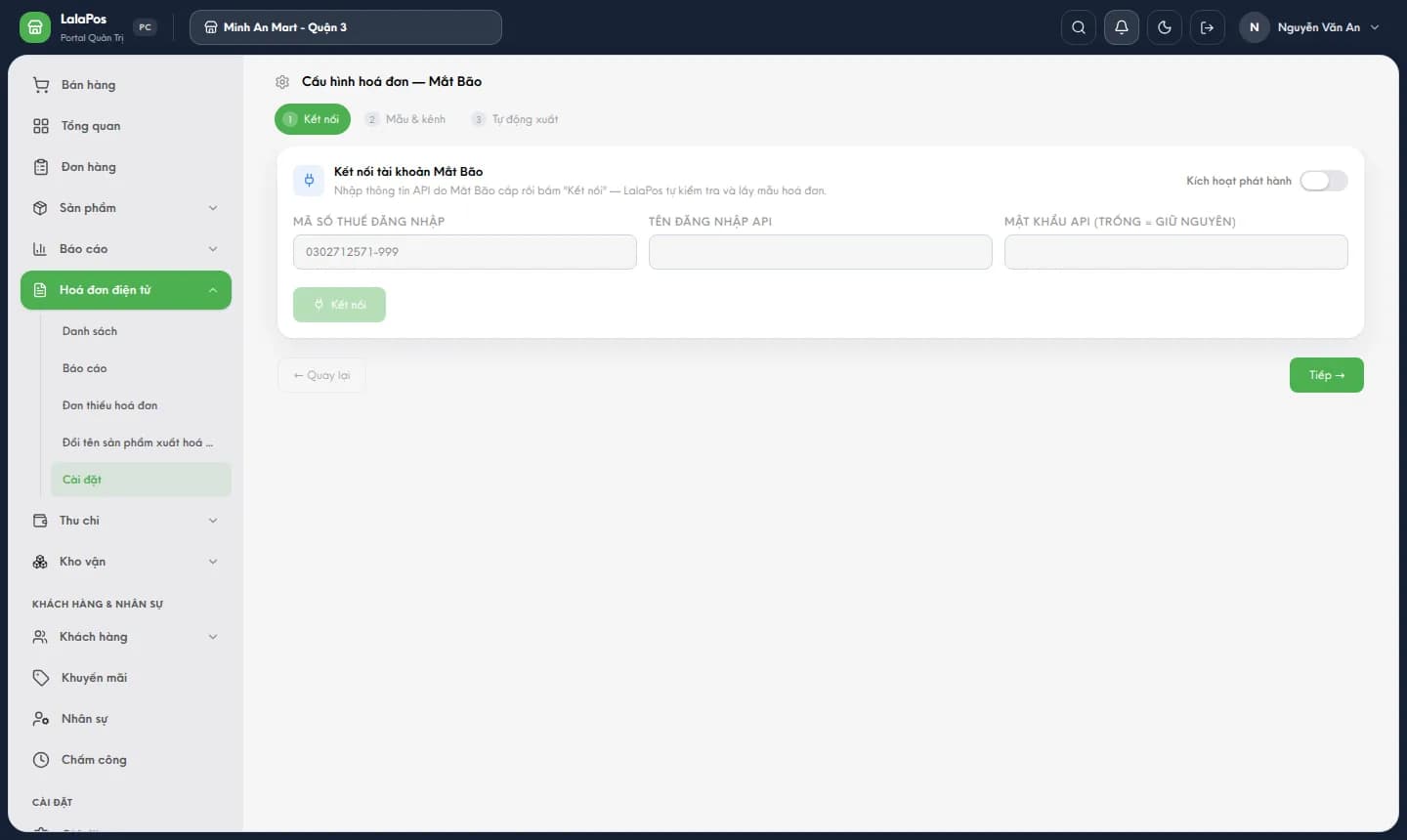
Task: Expand the Sản phẩm menu chevron
Action: click(213, 208)
